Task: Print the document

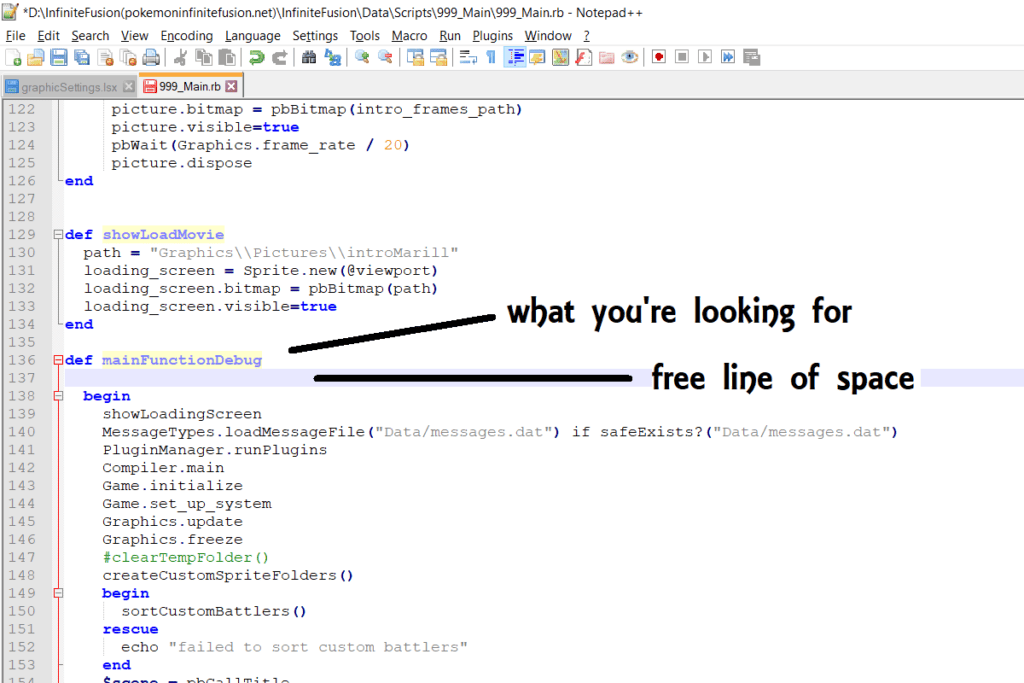Action: click(x=150, y=57)
